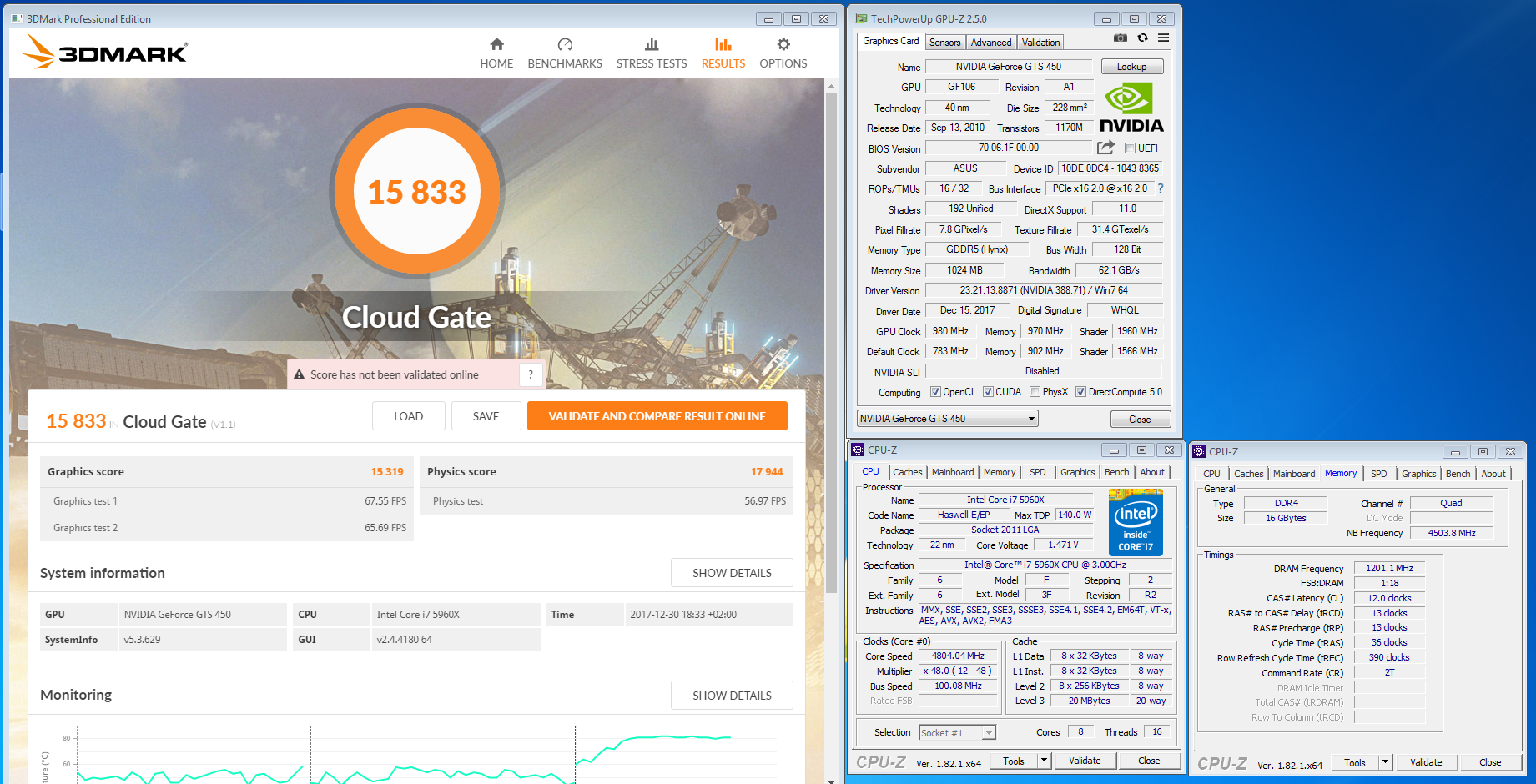Click the scroll down arrow in 3DMark
Viewport: 1536px width, 784px height.
(831, 781)
